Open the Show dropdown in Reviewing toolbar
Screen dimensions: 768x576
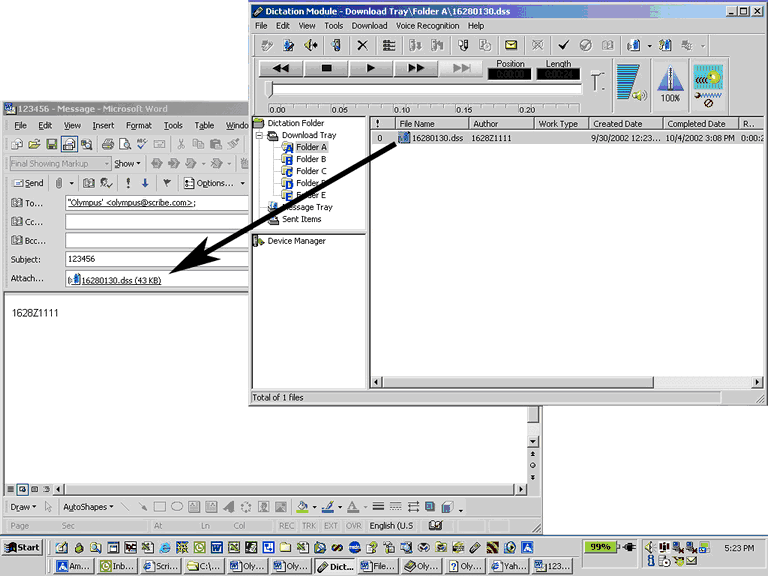click(127, 164)
